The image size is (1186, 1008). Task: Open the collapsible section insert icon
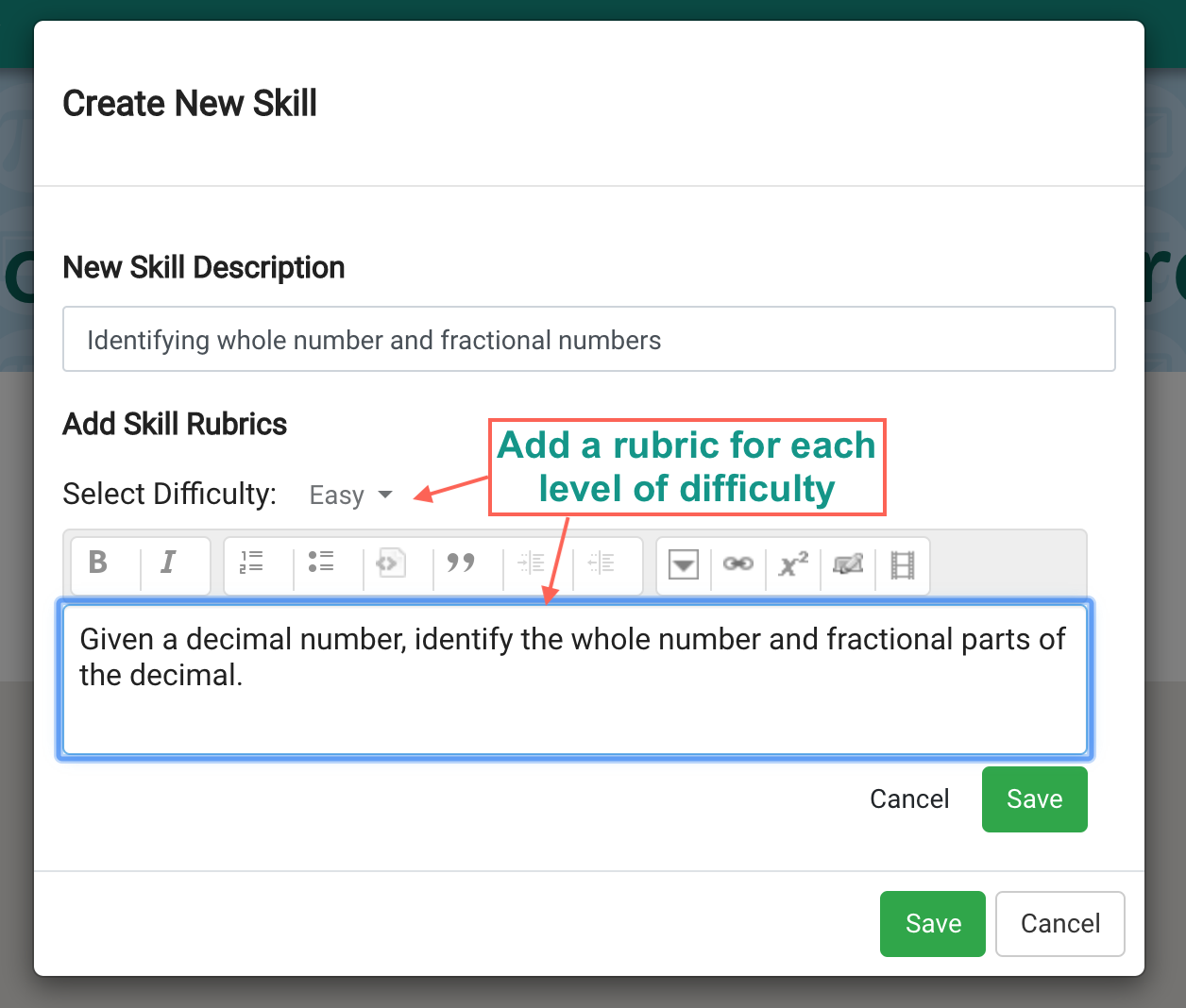(x=683, y=565)
